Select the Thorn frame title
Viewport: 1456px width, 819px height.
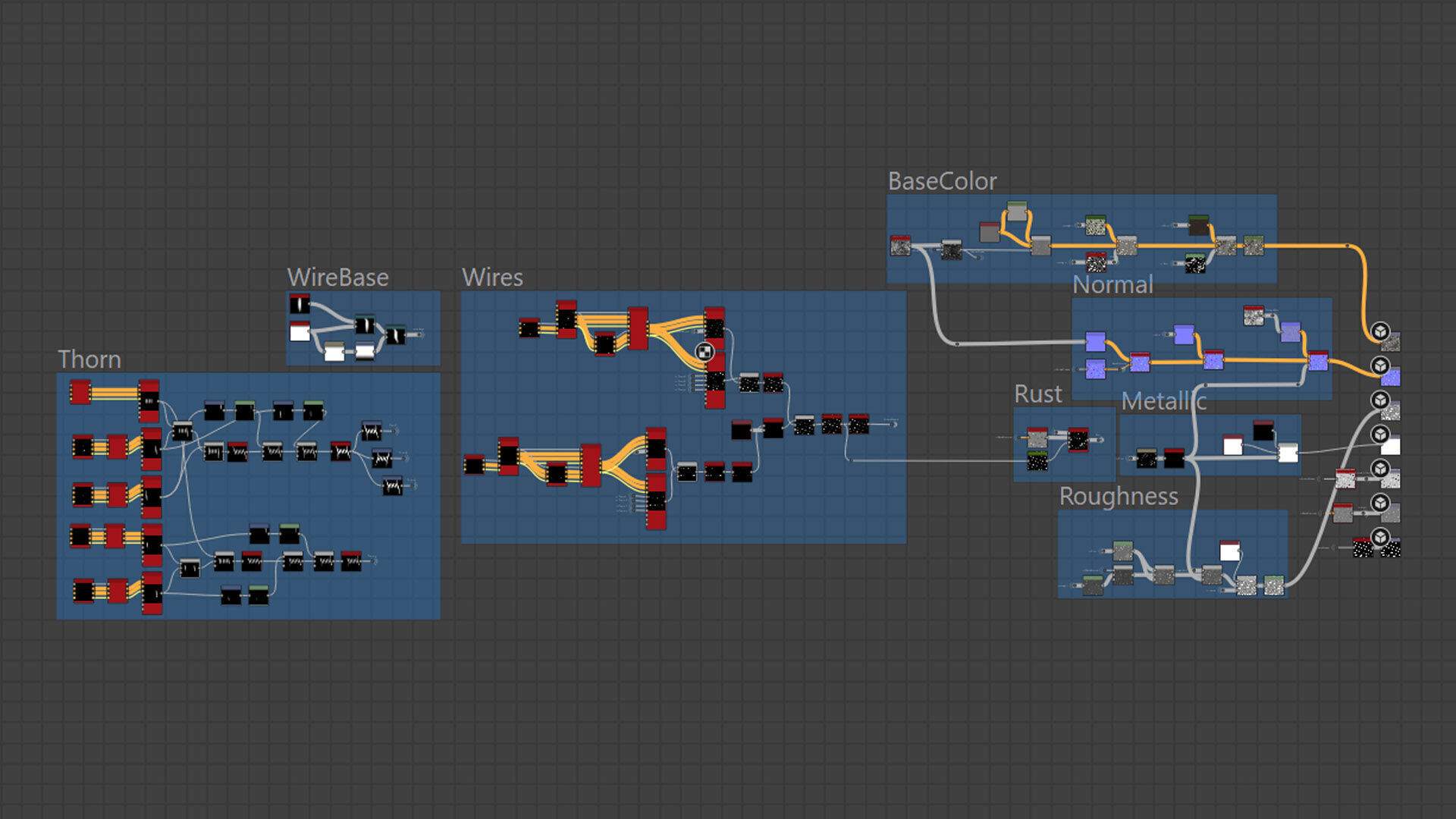pos(89,359)
